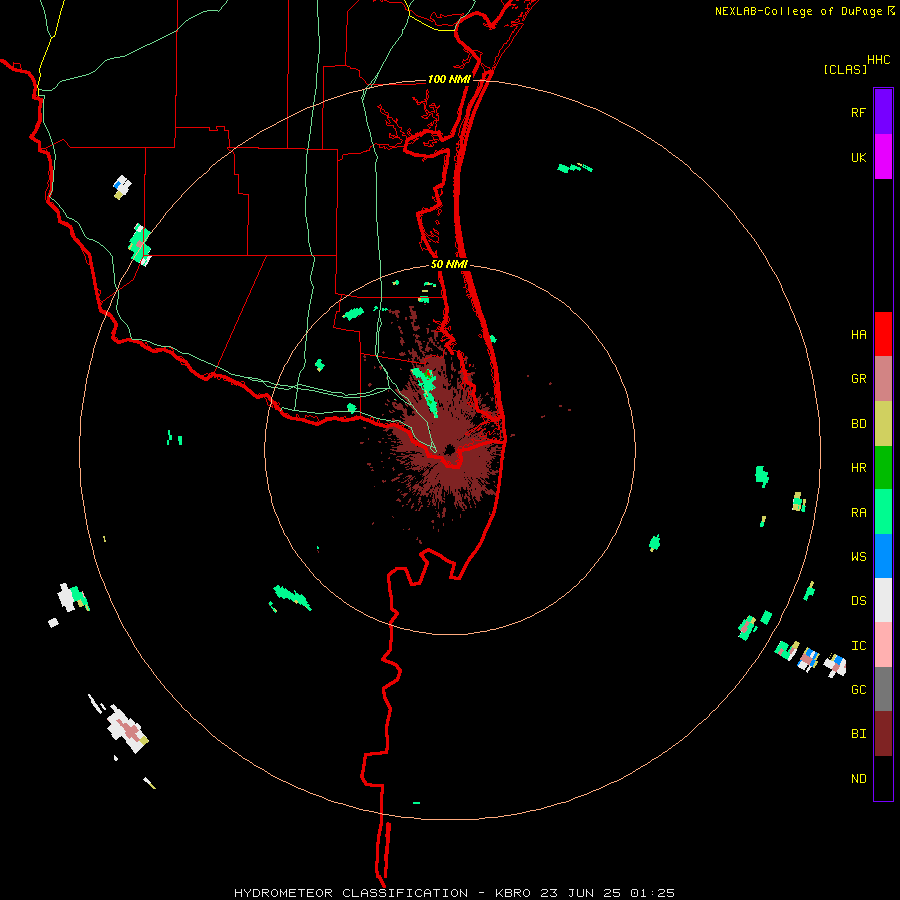Click the ND legend label

coord(858,779)
